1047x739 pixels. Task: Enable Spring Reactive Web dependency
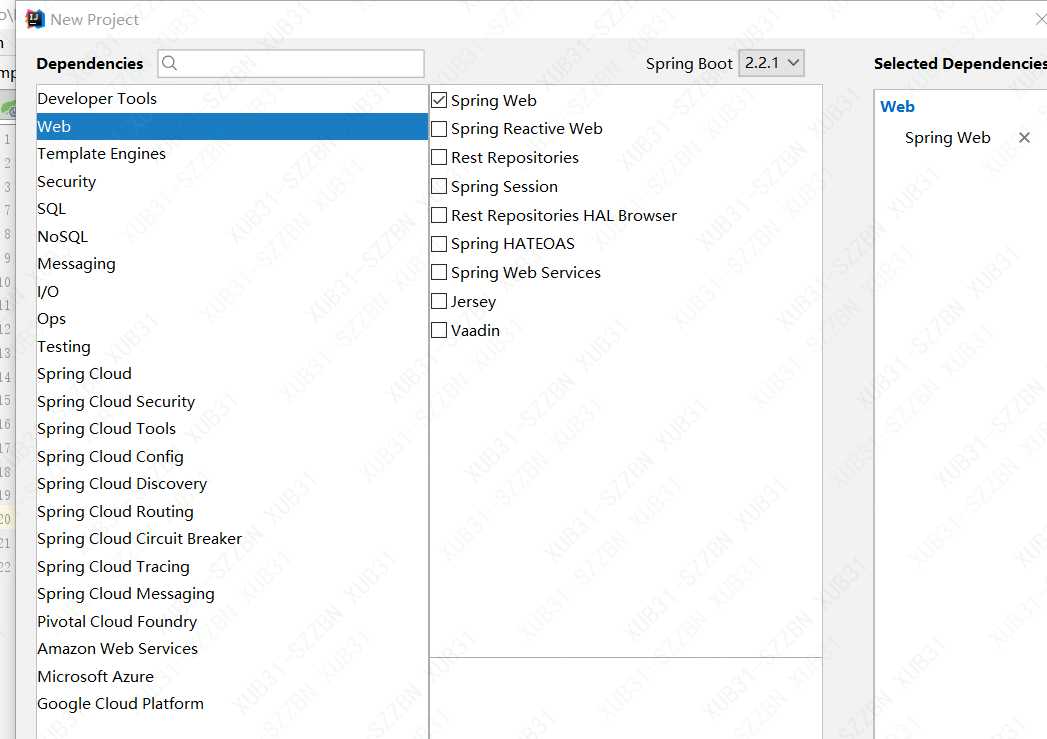point(439,129)
